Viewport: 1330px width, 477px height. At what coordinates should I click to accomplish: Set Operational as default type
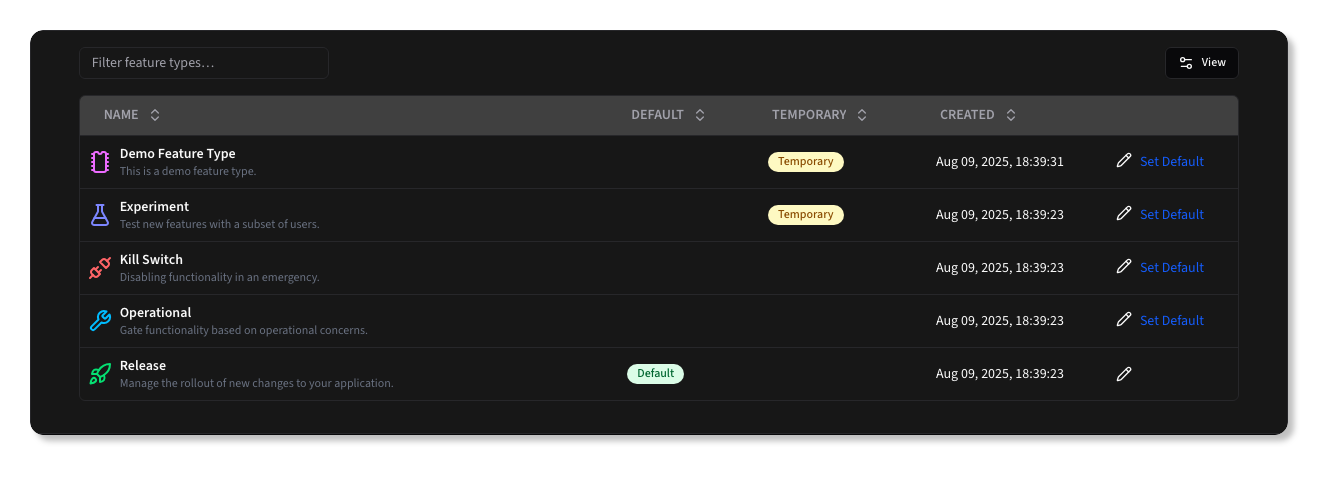1171,320
